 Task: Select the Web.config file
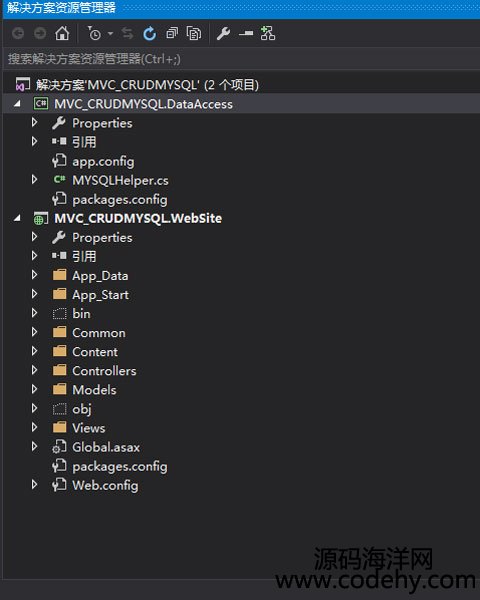coord(105,485)
